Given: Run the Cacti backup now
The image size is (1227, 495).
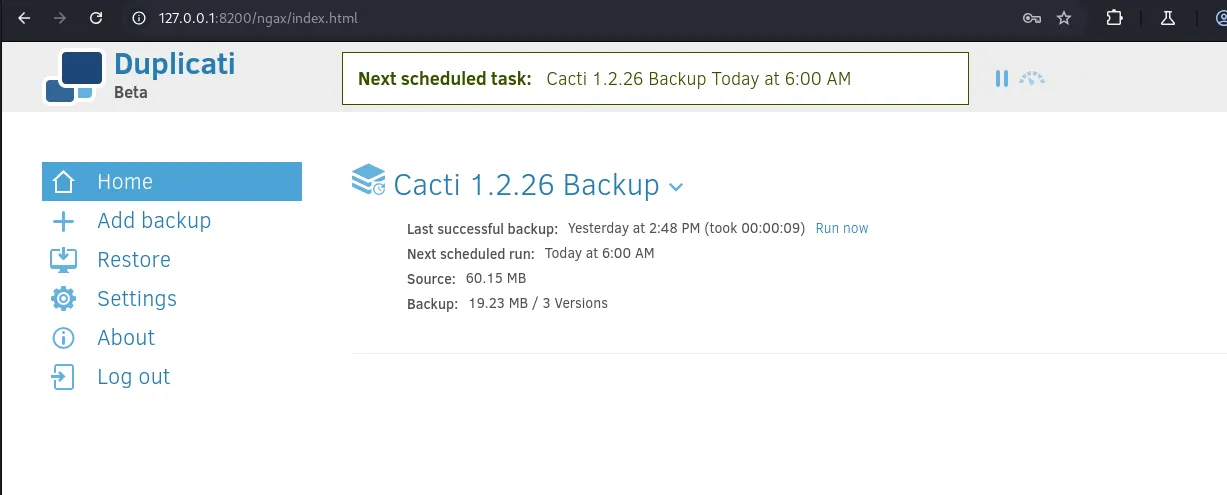Looking at the screenshot, I should pos(842,228).
